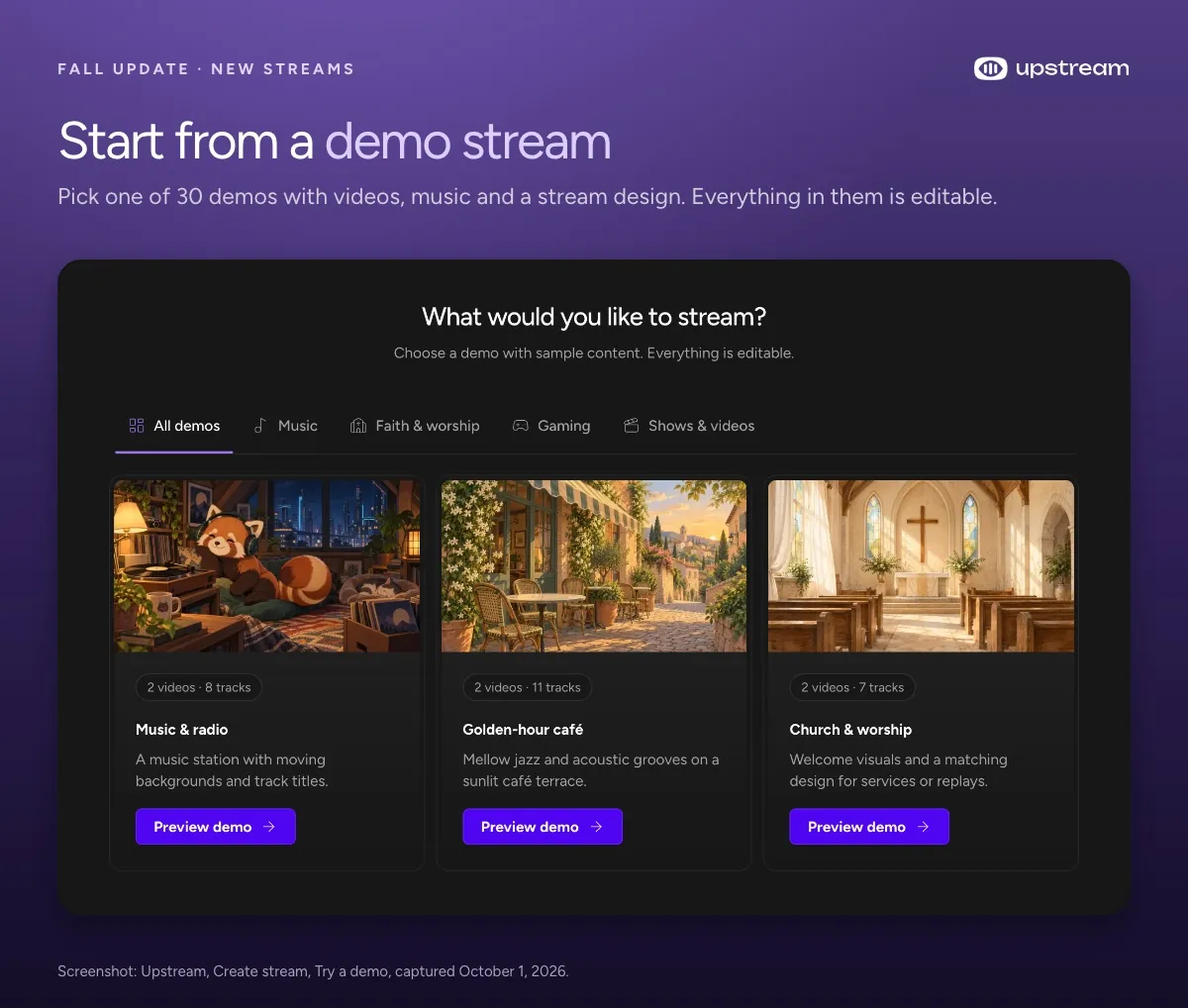
Task: Click the Music note tab icon
Action: tap(259, 426)
